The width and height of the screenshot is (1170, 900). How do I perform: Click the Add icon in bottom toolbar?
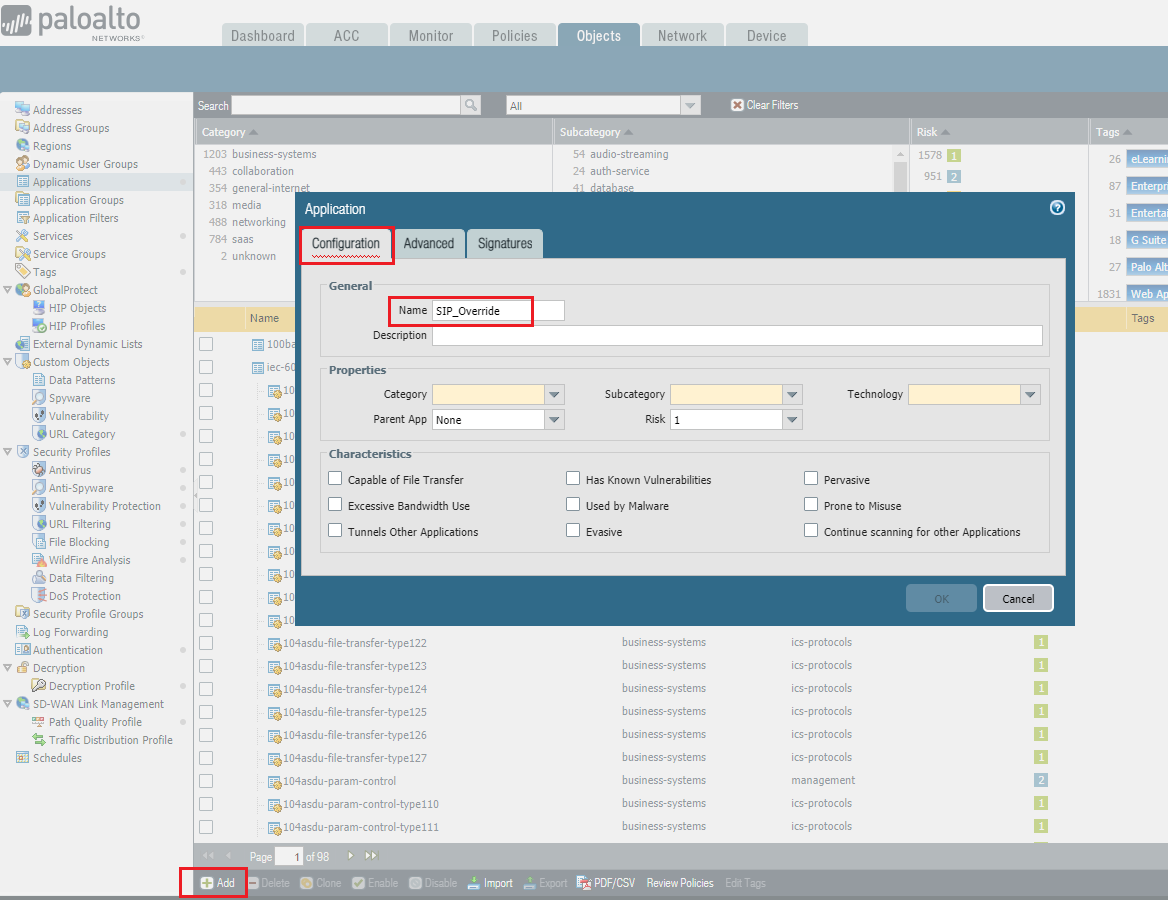207,883
